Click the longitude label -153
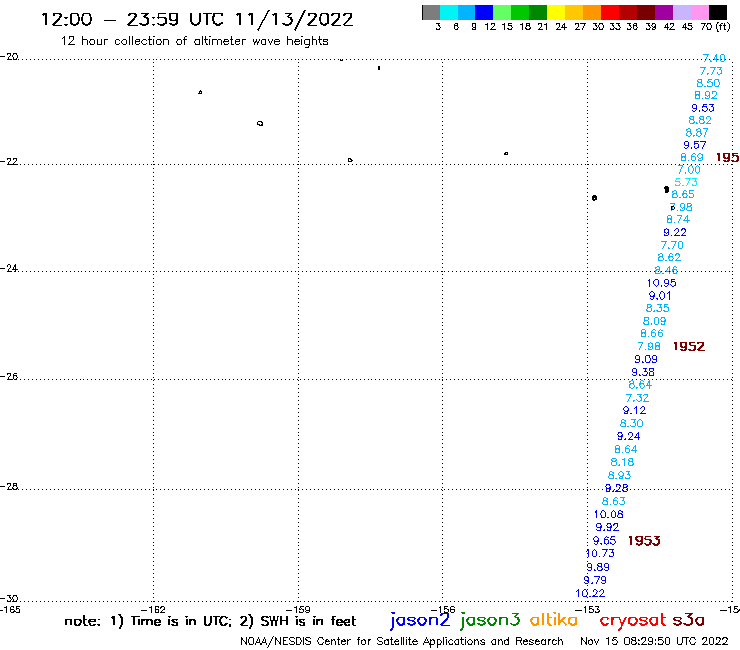 point(588,610)
